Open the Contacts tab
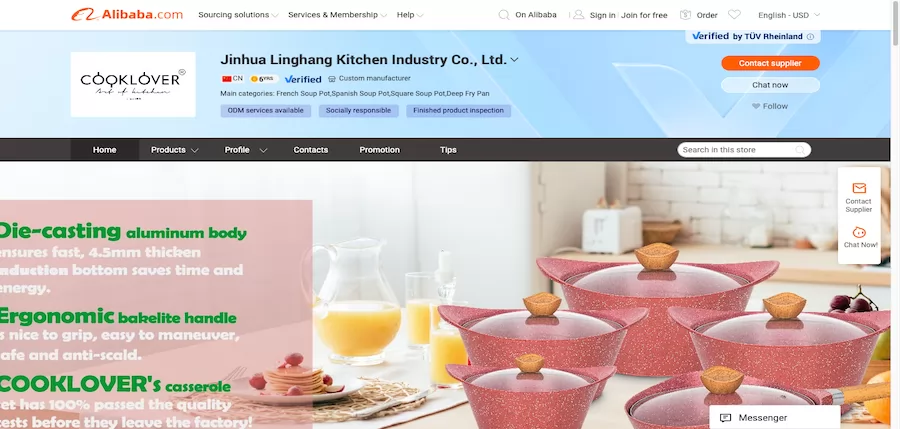 311,150
